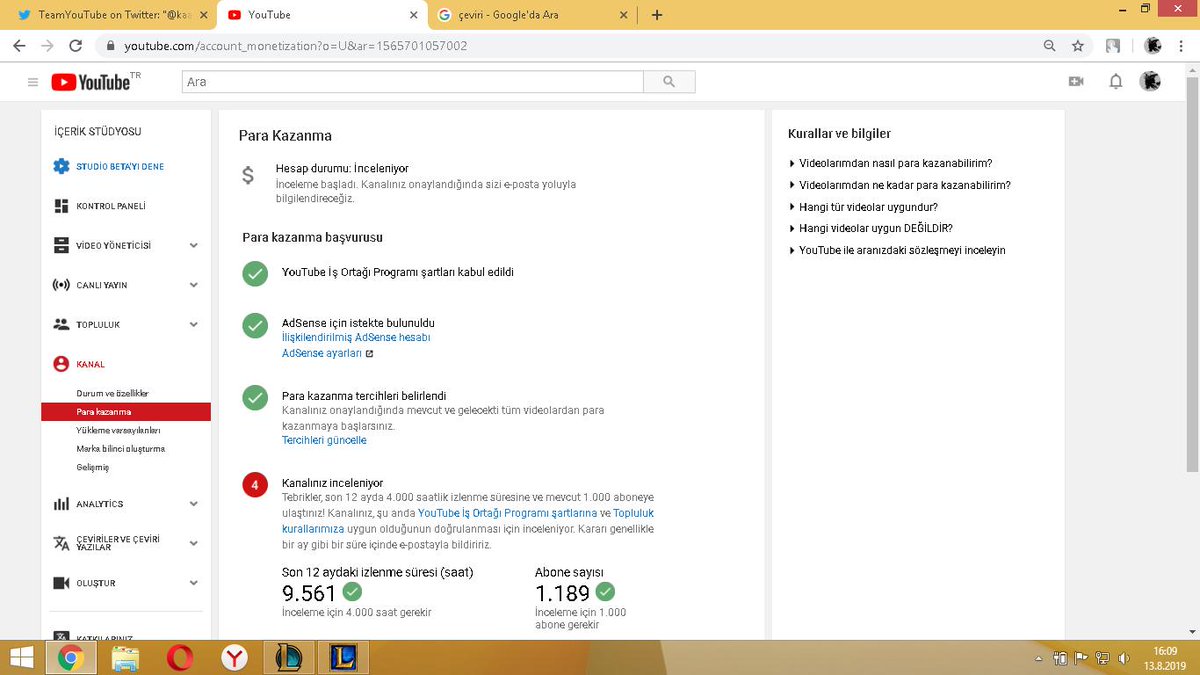Open the Chrome three-dot menu
1200x675 pixels.
tap(1181, 46)
